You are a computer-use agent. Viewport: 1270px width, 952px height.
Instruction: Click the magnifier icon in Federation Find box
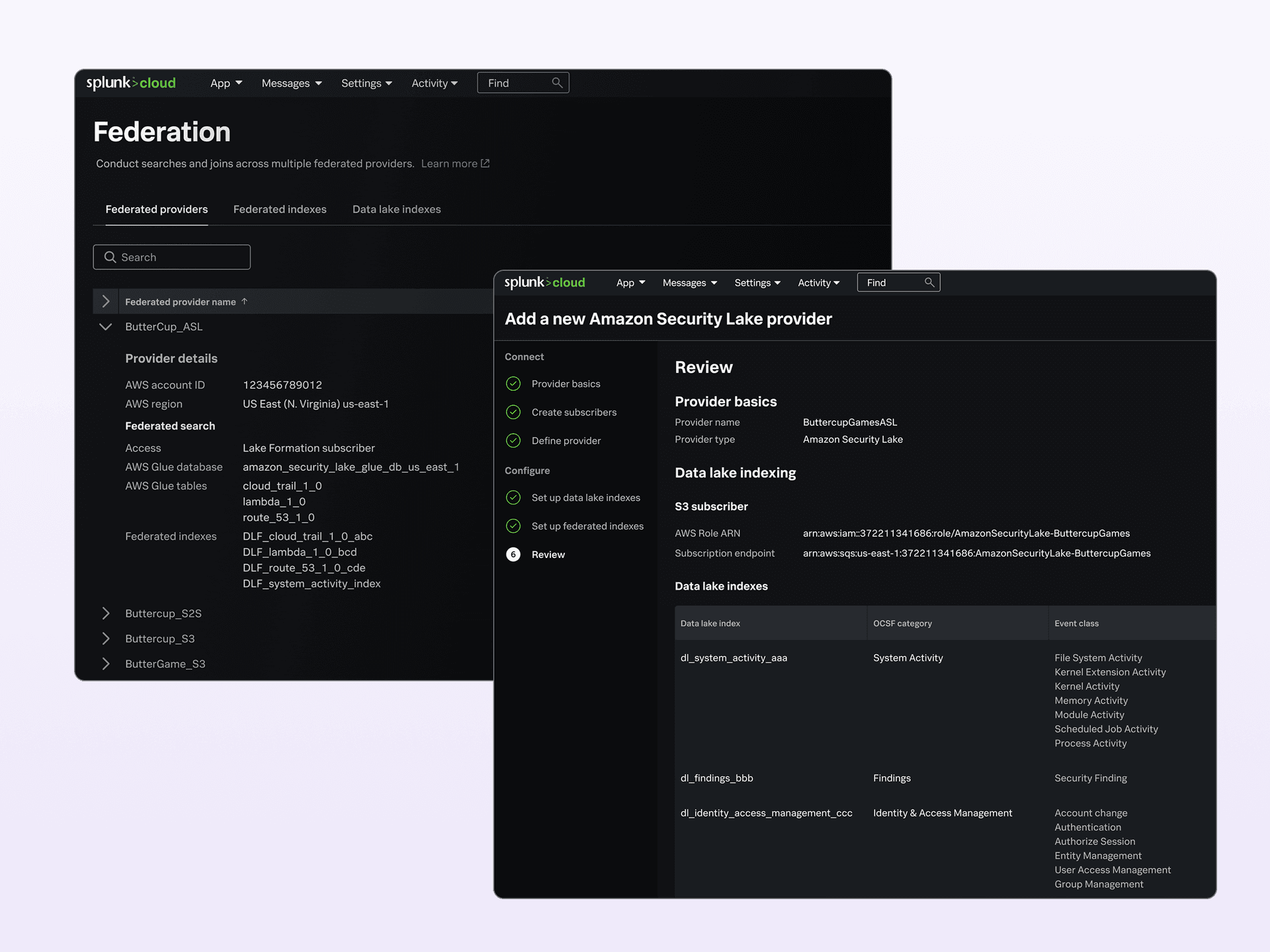pos(557,83)
